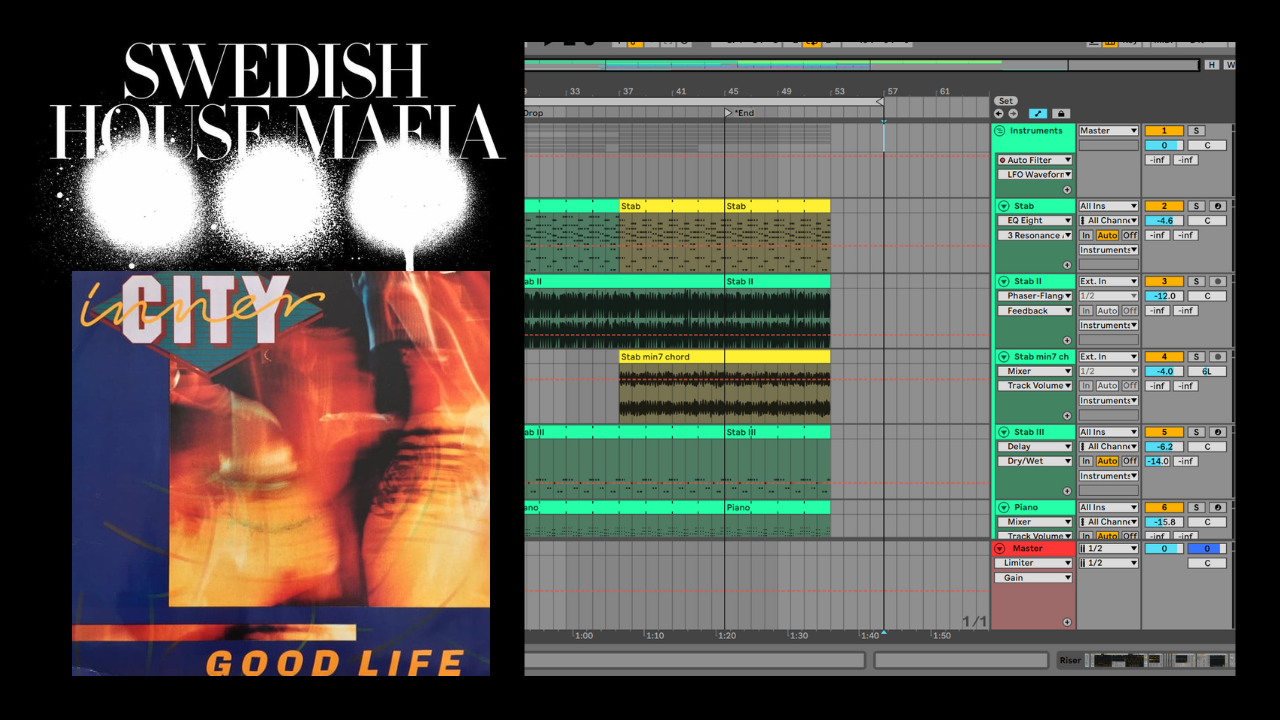The image size is (1280, 720).
Task: Select Auto monitoring on Stab III track
Action: pyautogui.click(x=1107, y=461)
